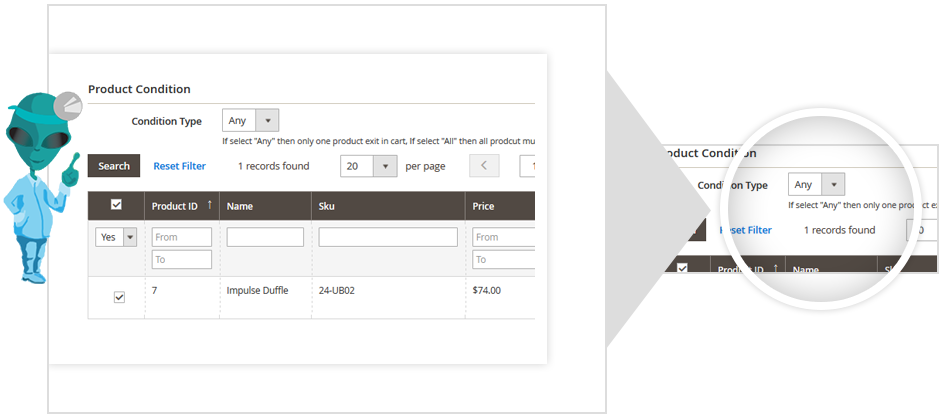Sort by the Name column header in main table

(x=240, y=206)
